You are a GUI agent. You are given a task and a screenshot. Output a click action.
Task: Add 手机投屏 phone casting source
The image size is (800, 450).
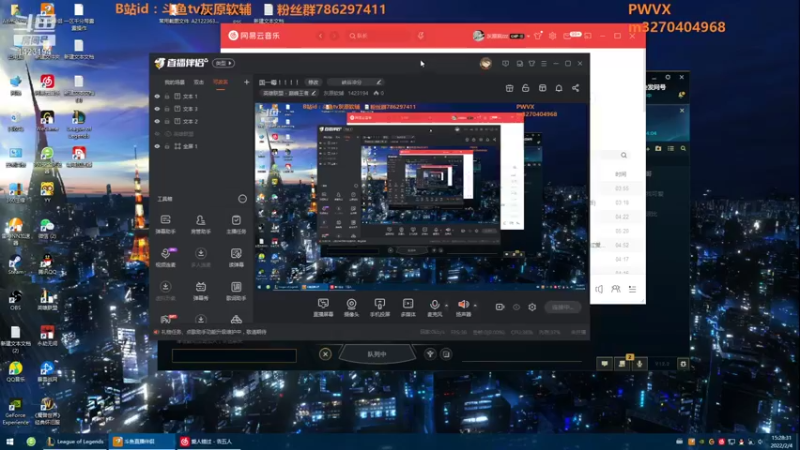[380, 308]
